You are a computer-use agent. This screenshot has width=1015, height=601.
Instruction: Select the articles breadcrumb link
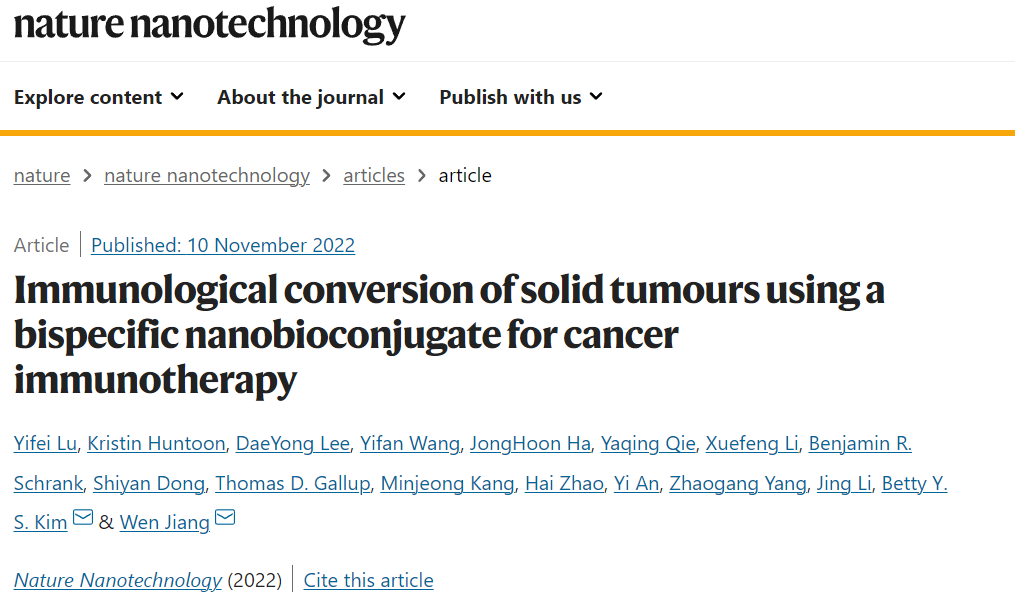coord(374,176)
